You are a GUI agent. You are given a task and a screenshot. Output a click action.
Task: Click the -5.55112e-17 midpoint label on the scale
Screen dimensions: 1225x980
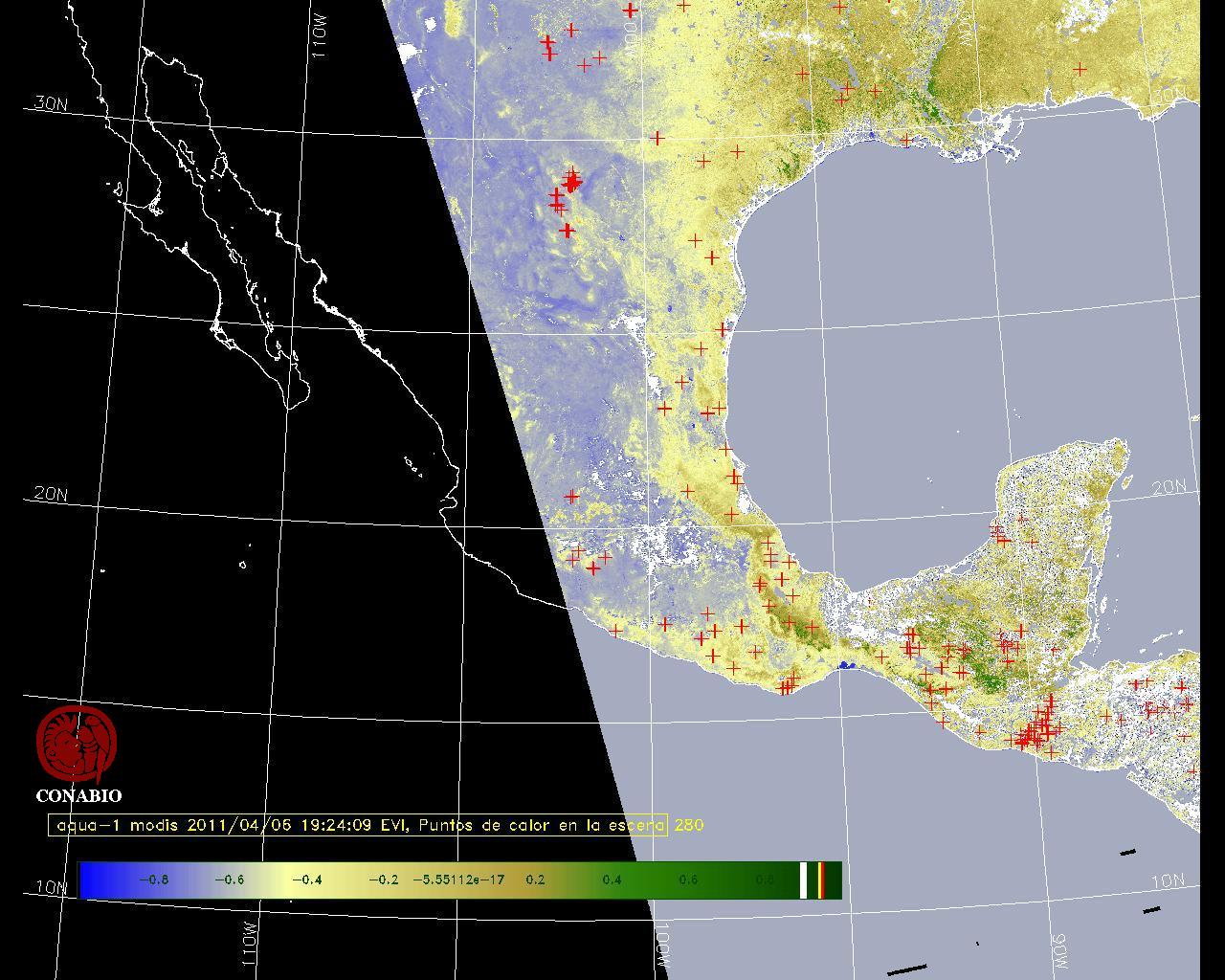[463, 880]
